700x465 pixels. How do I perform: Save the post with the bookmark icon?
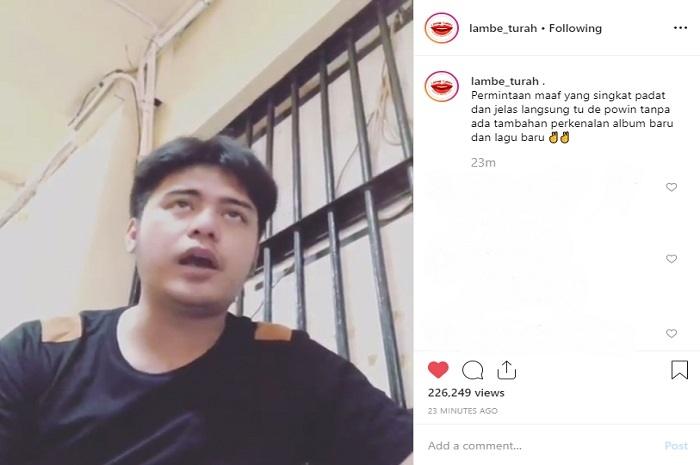(x=679, y=370)
